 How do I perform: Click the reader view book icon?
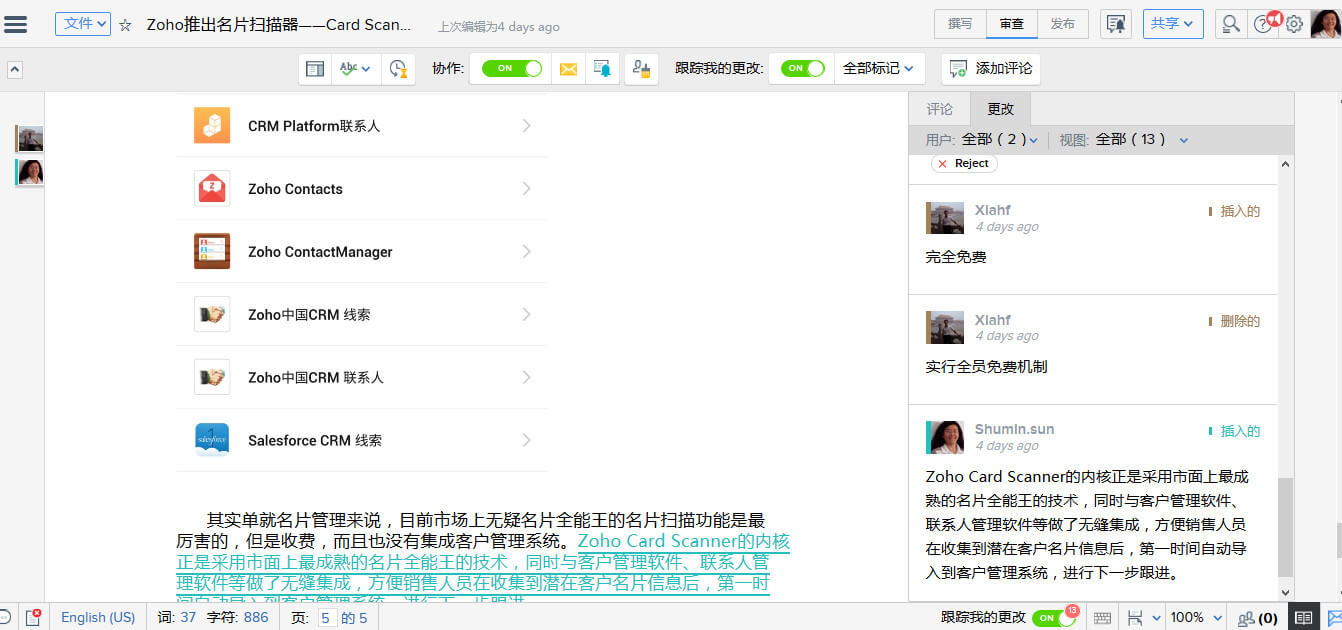pos(1302,617)
